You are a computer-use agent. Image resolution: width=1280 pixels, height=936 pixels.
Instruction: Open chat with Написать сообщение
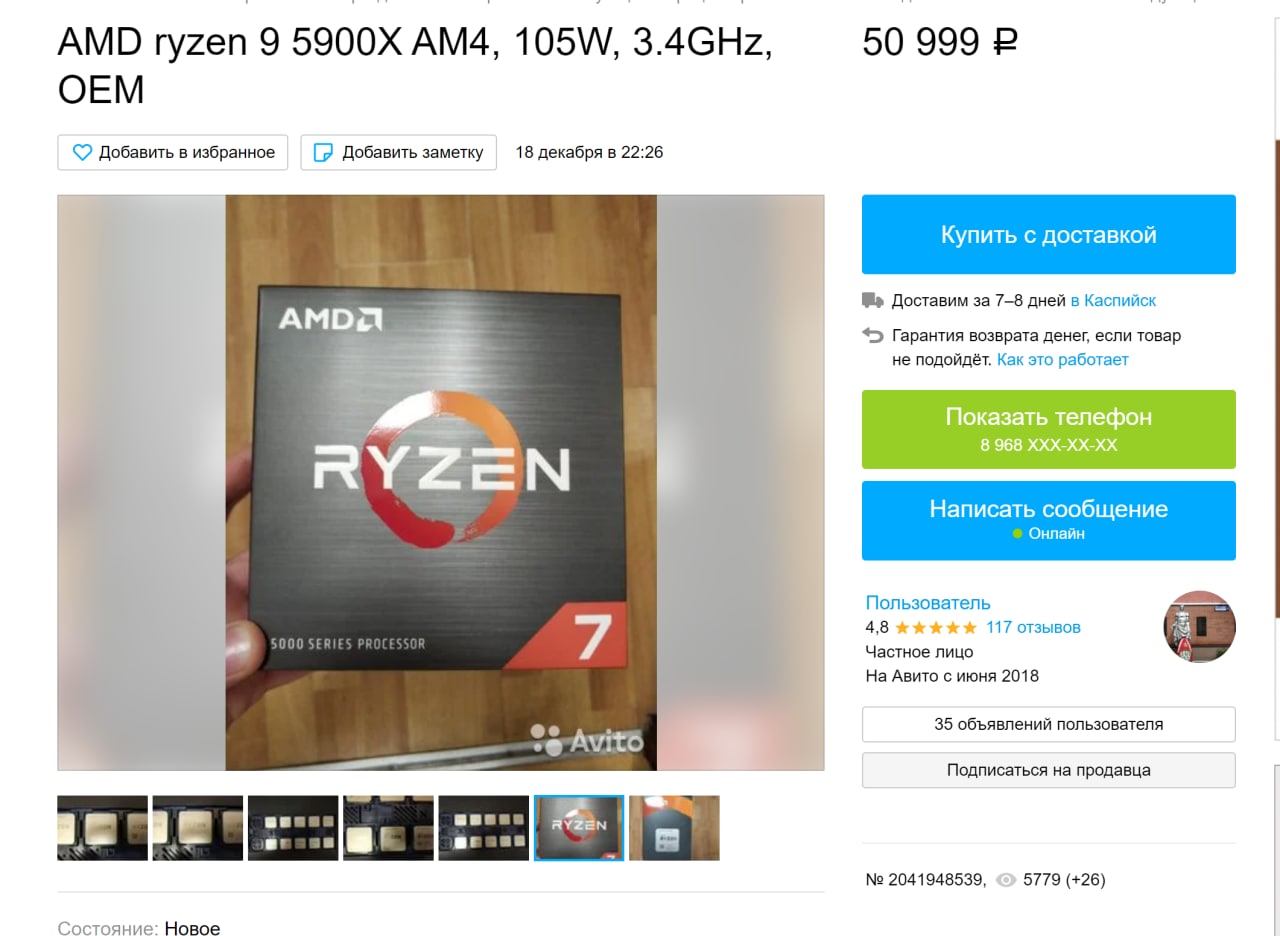tap(1049, 520)
